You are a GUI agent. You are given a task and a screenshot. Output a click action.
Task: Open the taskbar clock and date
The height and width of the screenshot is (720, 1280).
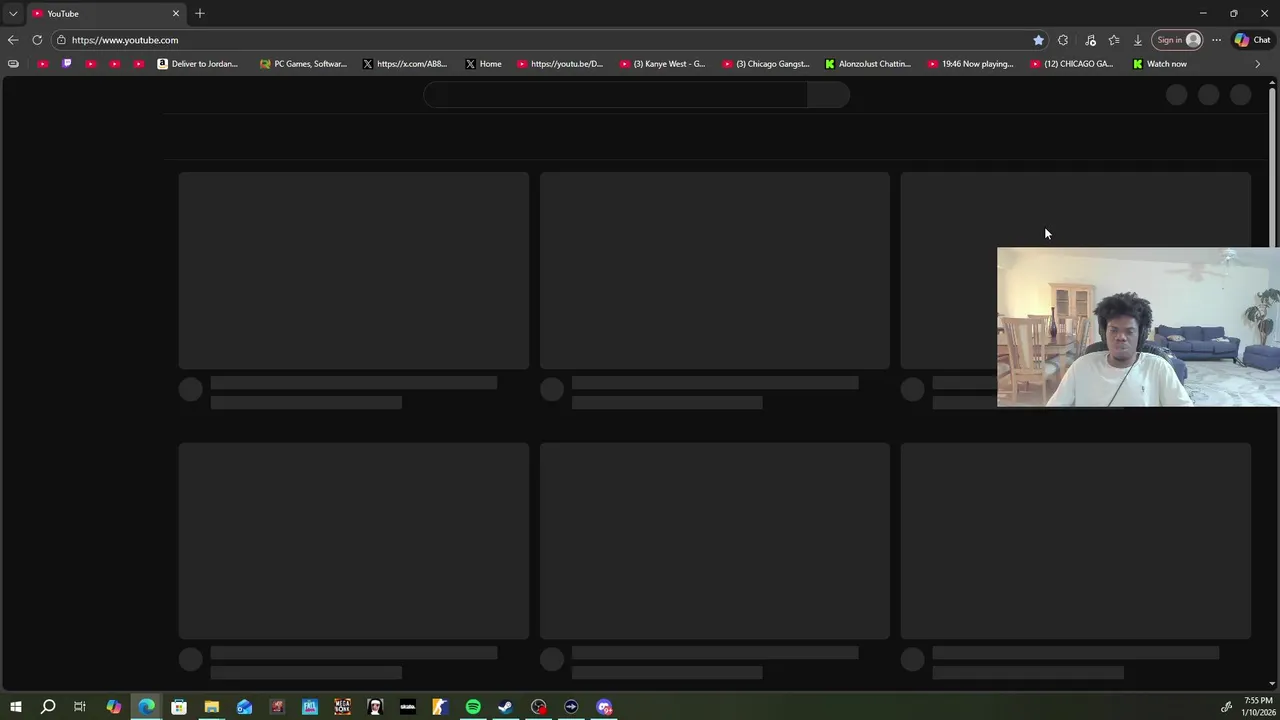pos(1258,707)
